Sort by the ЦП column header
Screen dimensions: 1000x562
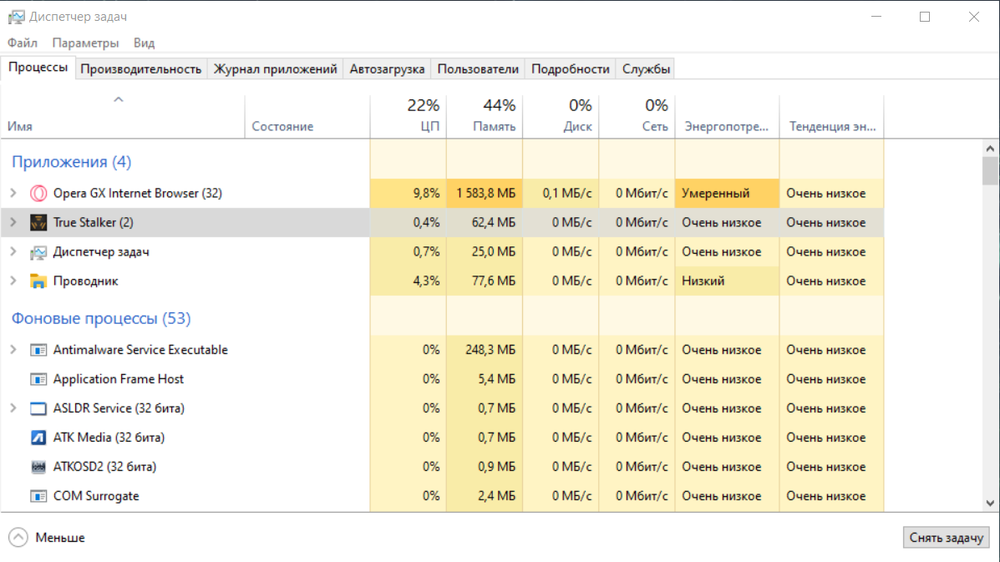click(408, 116)
